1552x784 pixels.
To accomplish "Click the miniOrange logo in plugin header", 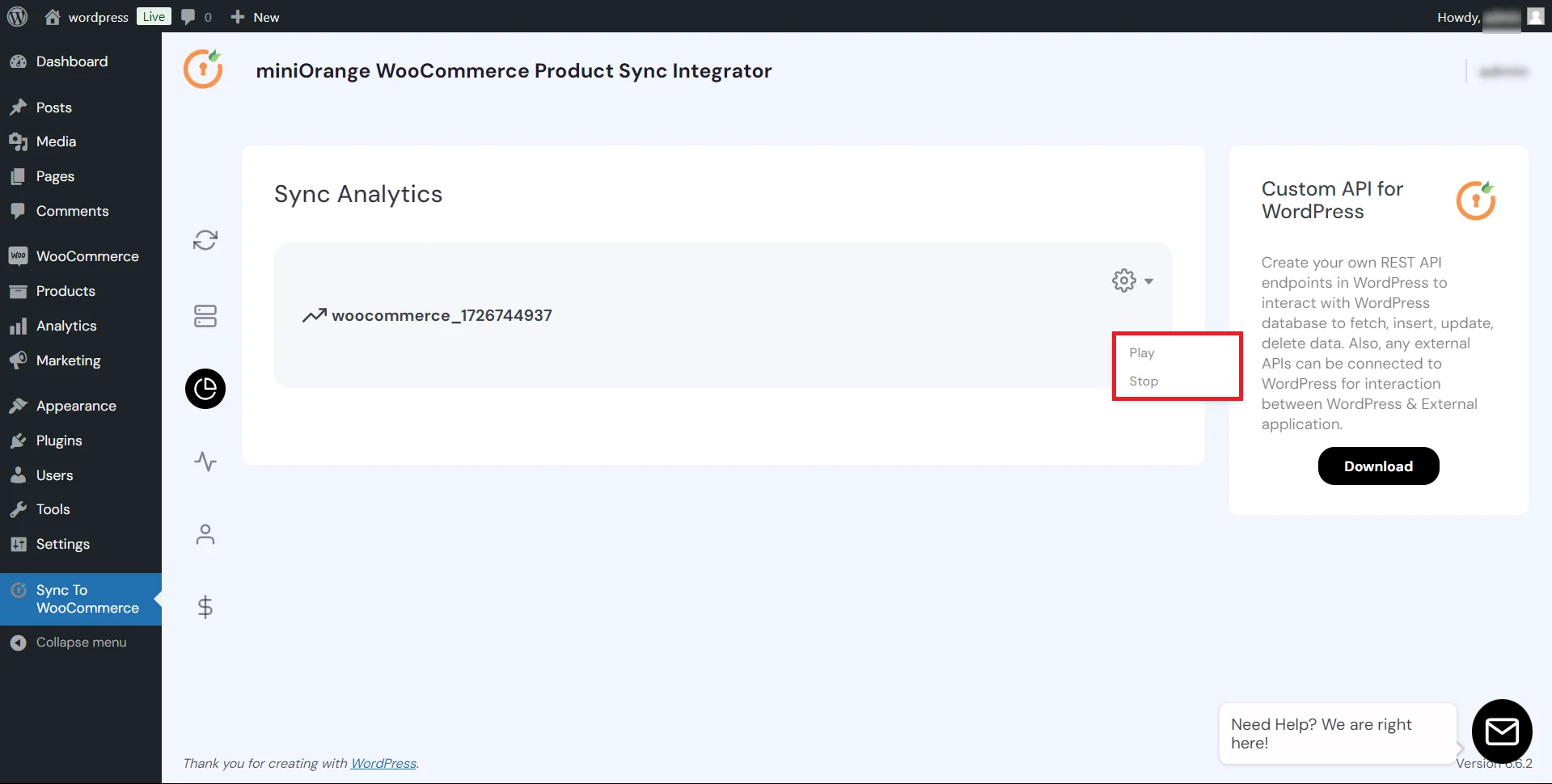I will [x=203, y=70].
